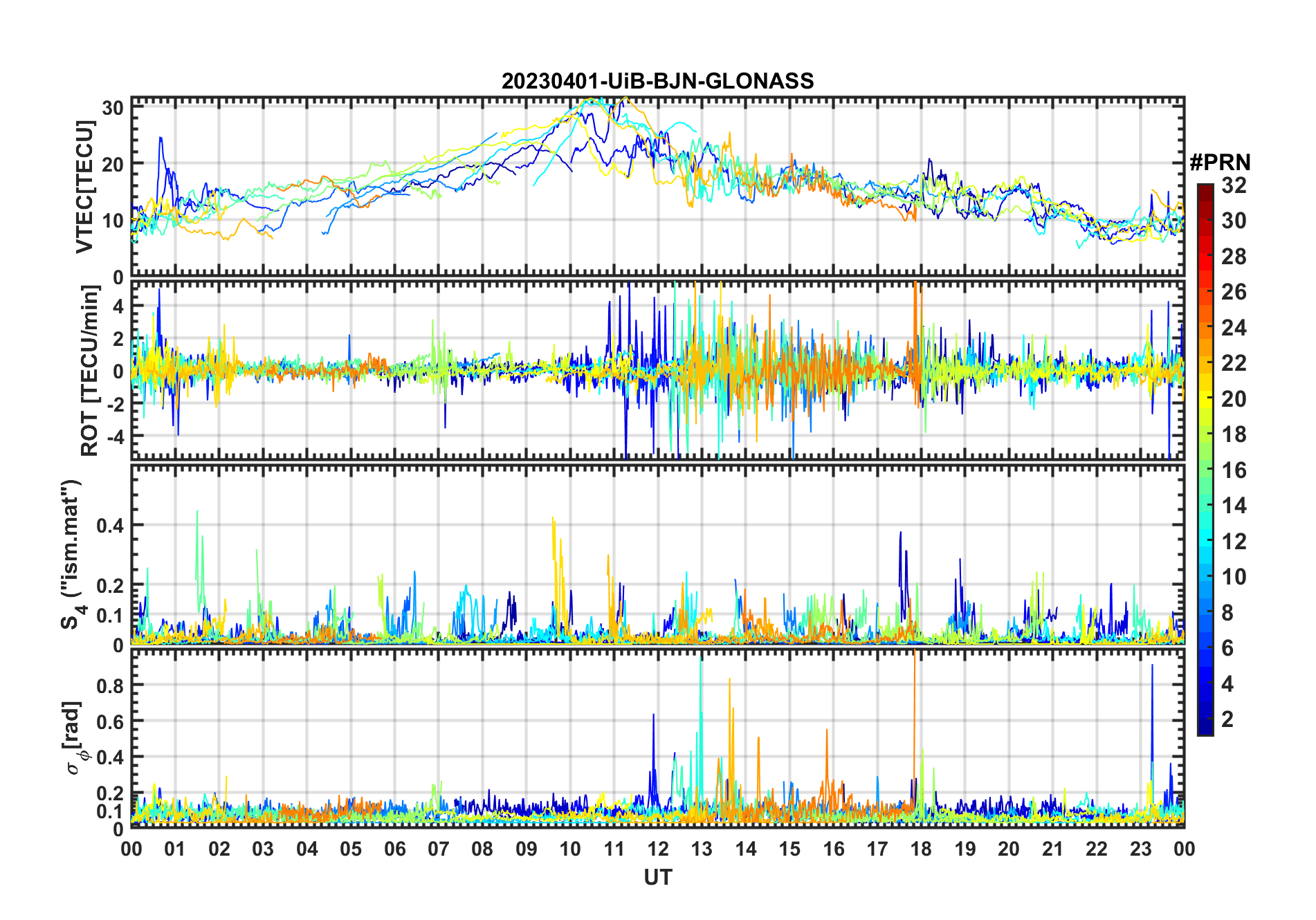This screenshot has height=920, width=1316.
Task: Click the S4 ("ism.mat") axis label
Action: tap(71, 555)
